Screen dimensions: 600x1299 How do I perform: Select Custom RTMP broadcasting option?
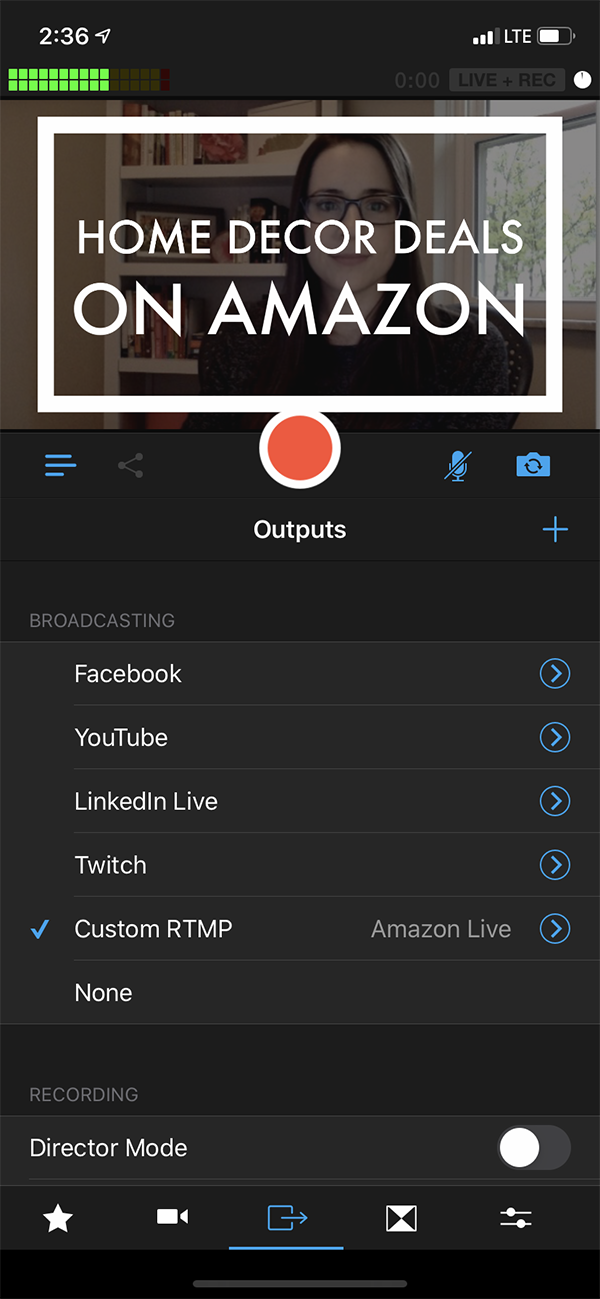(154, 929)
